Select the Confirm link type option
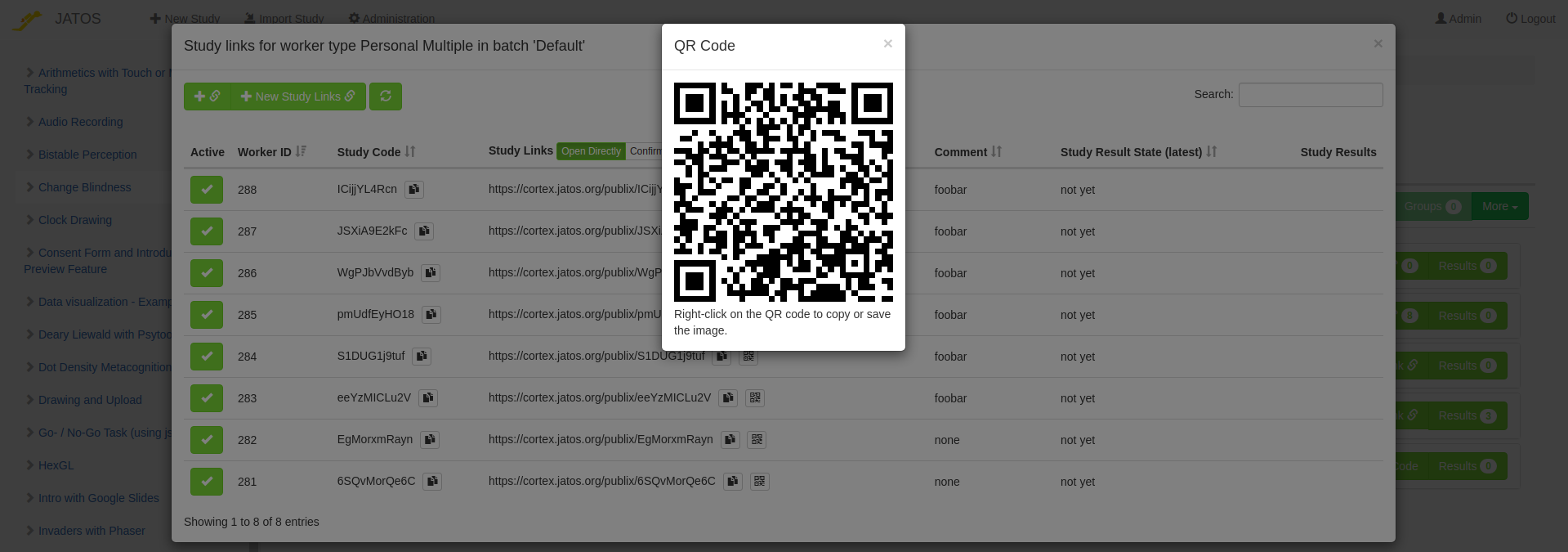 [x=645, y=151]
